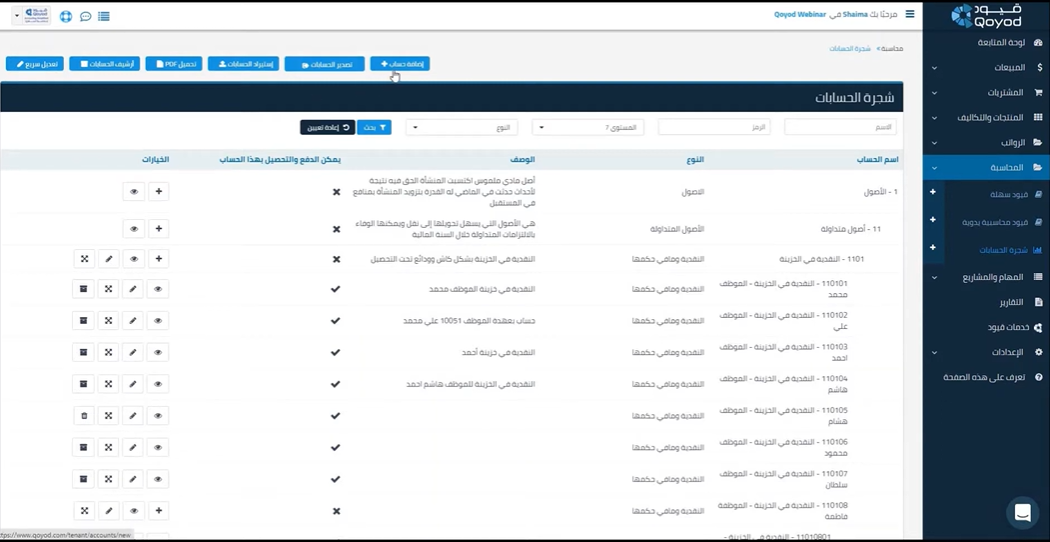Image resolution: width=1050 pixels, height=542 pixels.
Task: Click the Qoyod logo in the sidebar
Action: tap(986, 16)
